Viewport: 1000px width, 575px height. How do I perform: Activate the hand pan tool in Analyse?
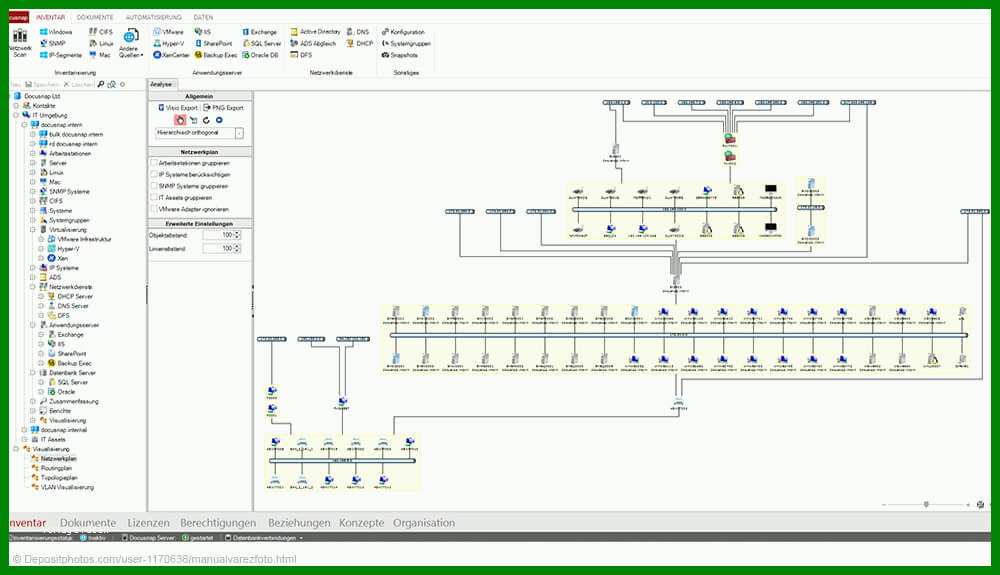tap(180, 120)
